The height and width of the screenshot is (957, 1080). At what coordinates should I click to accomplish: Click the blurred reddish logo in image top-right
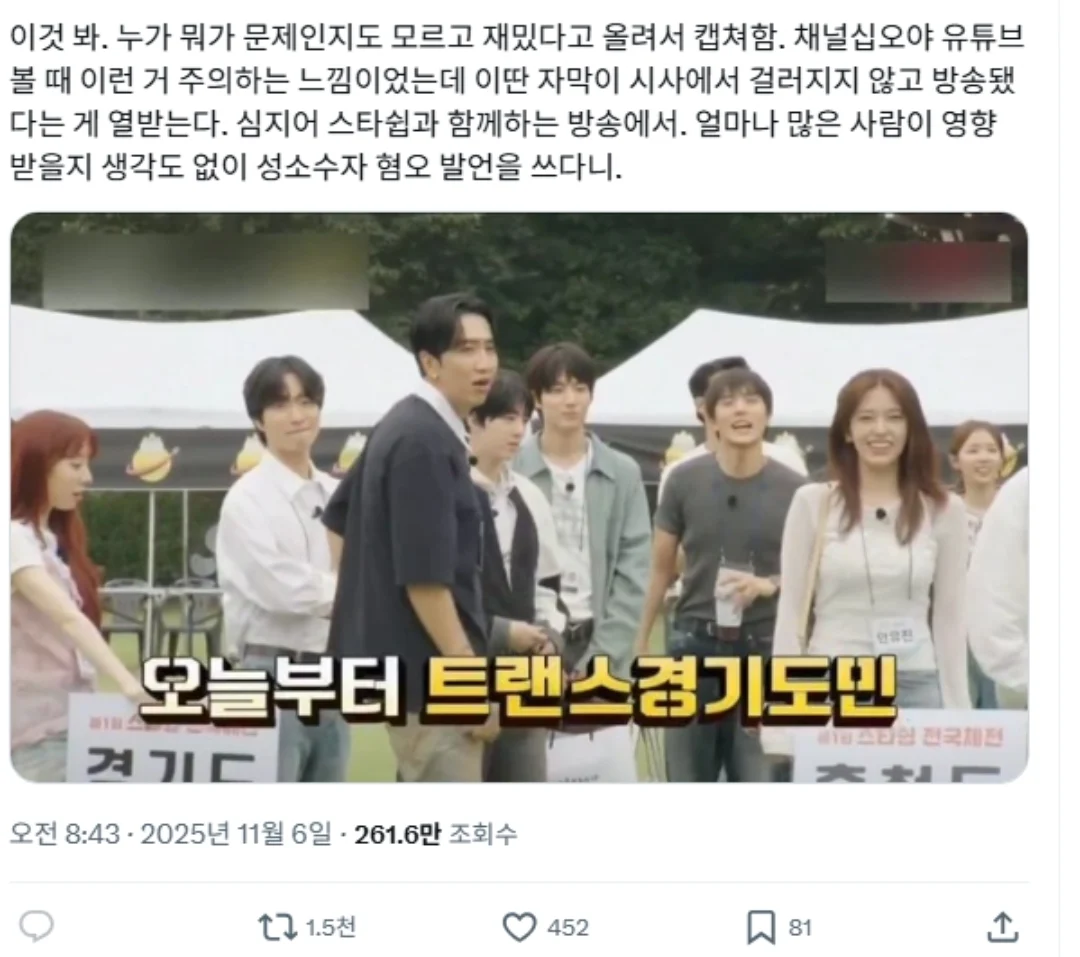click(919, 271)
